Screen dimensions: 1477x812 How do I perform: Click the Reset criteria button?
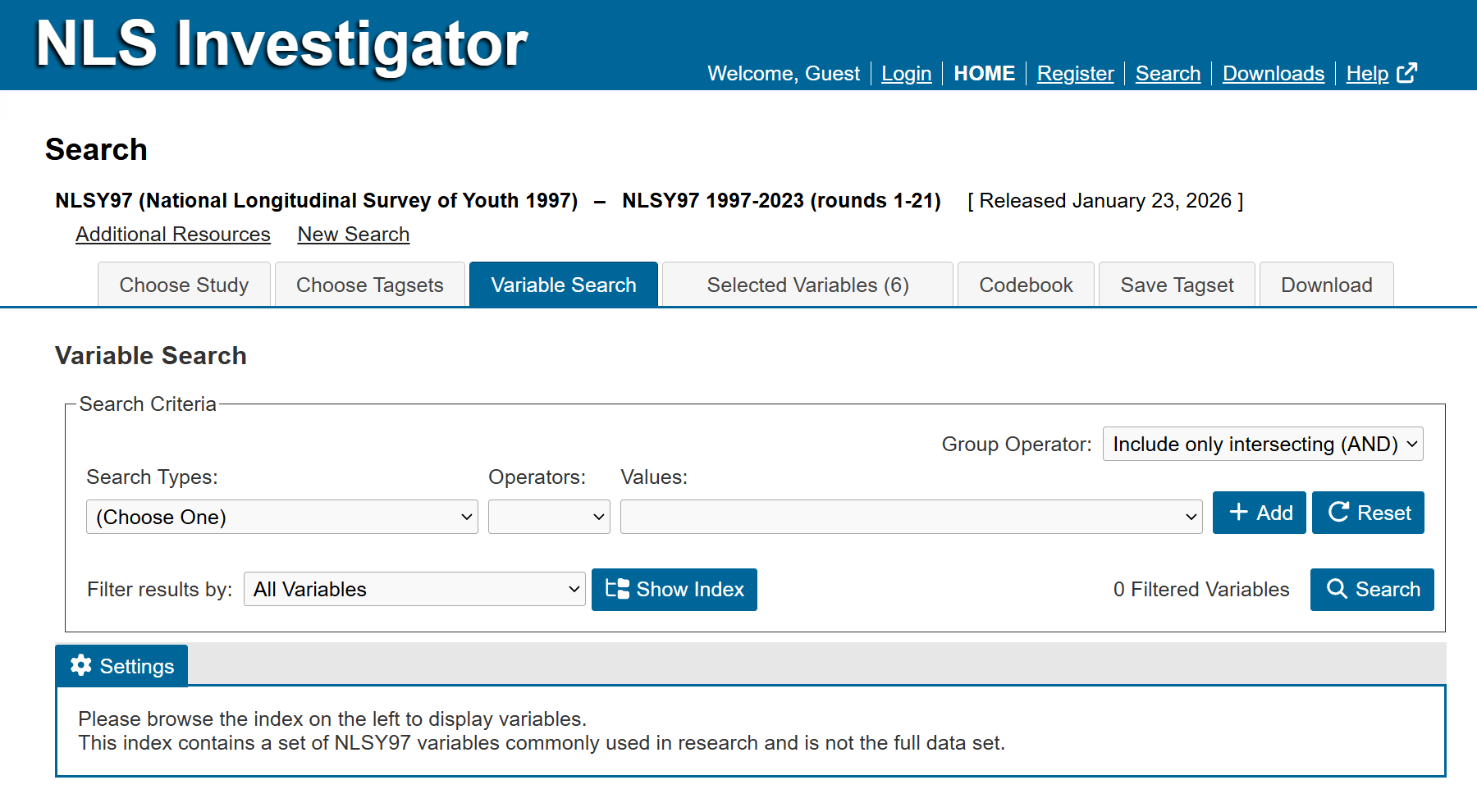click(1368, 513)
